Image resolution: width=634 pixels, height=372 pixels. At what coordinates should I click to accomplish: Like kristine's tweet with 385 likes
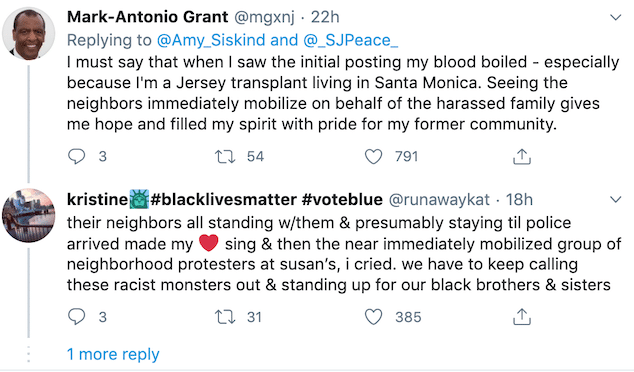[373, 317]
